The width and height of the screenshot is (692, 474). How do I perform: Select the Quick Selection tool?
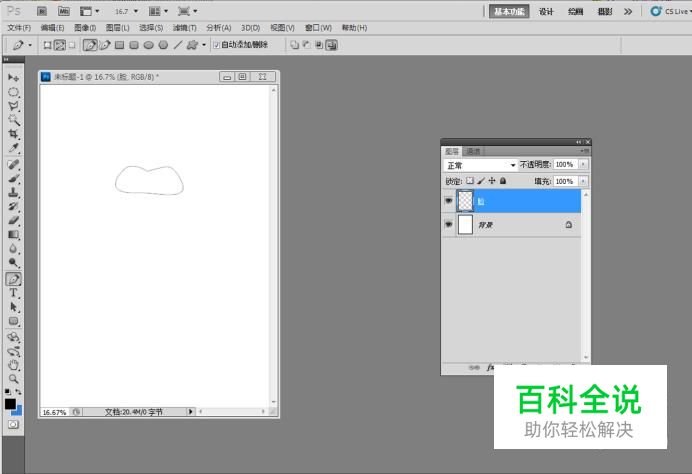tap(13, 120)
